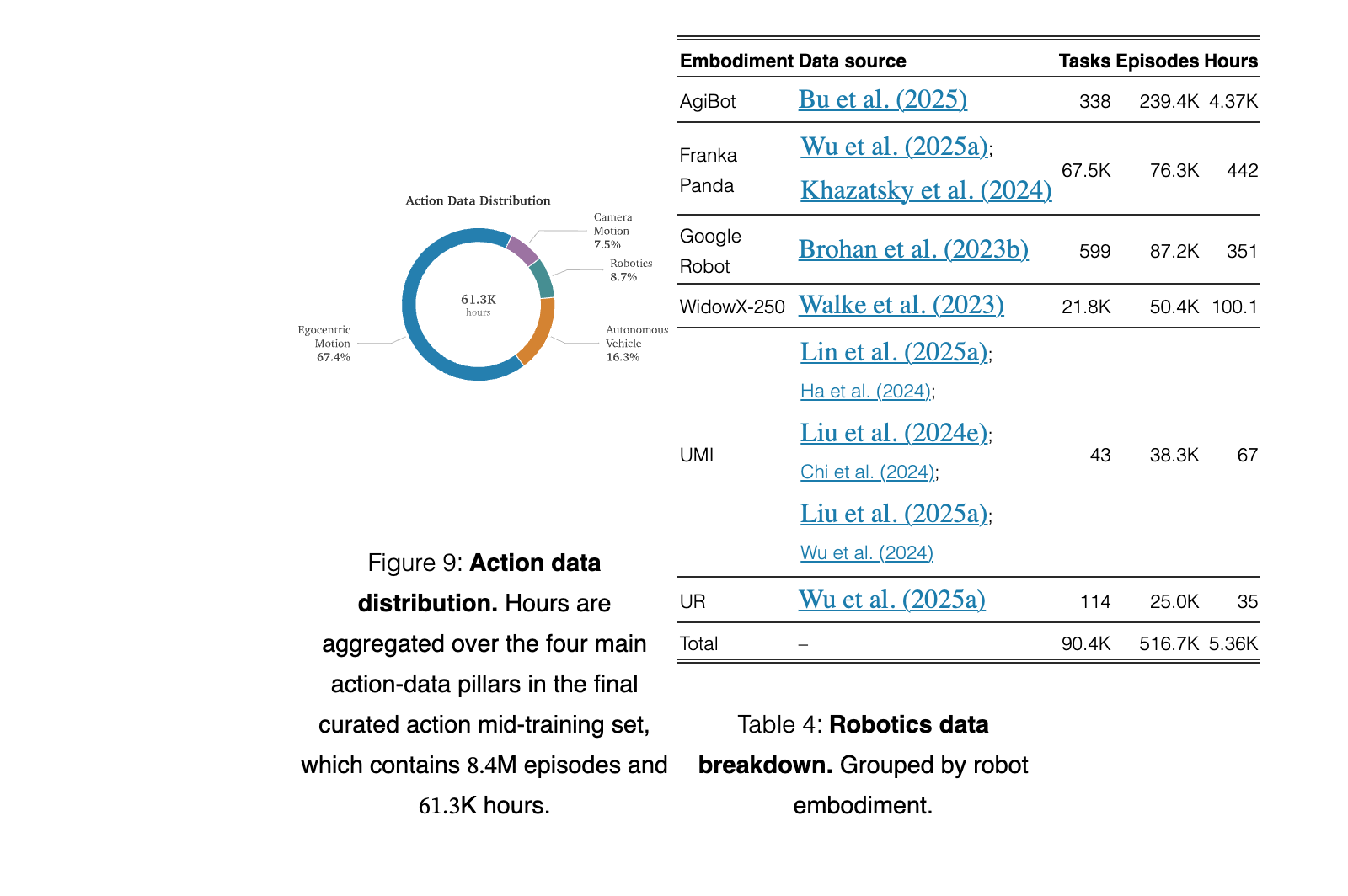Click the '38.3K' episodes value
The height and width of the screenshot is (896, 1348).
tap(1174, 455)
